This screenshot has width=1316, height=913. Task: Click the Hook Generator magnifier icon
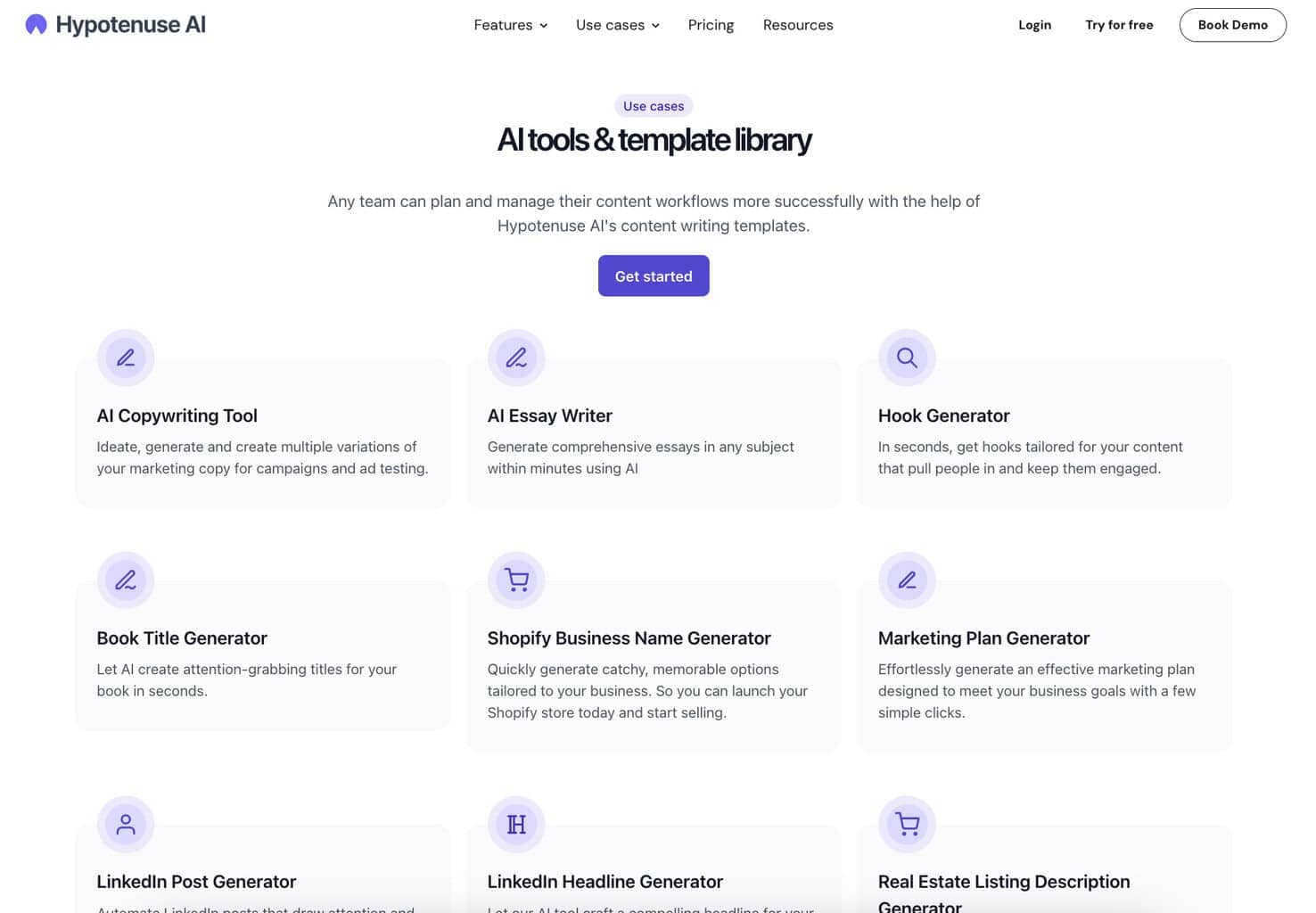[907, 358]
